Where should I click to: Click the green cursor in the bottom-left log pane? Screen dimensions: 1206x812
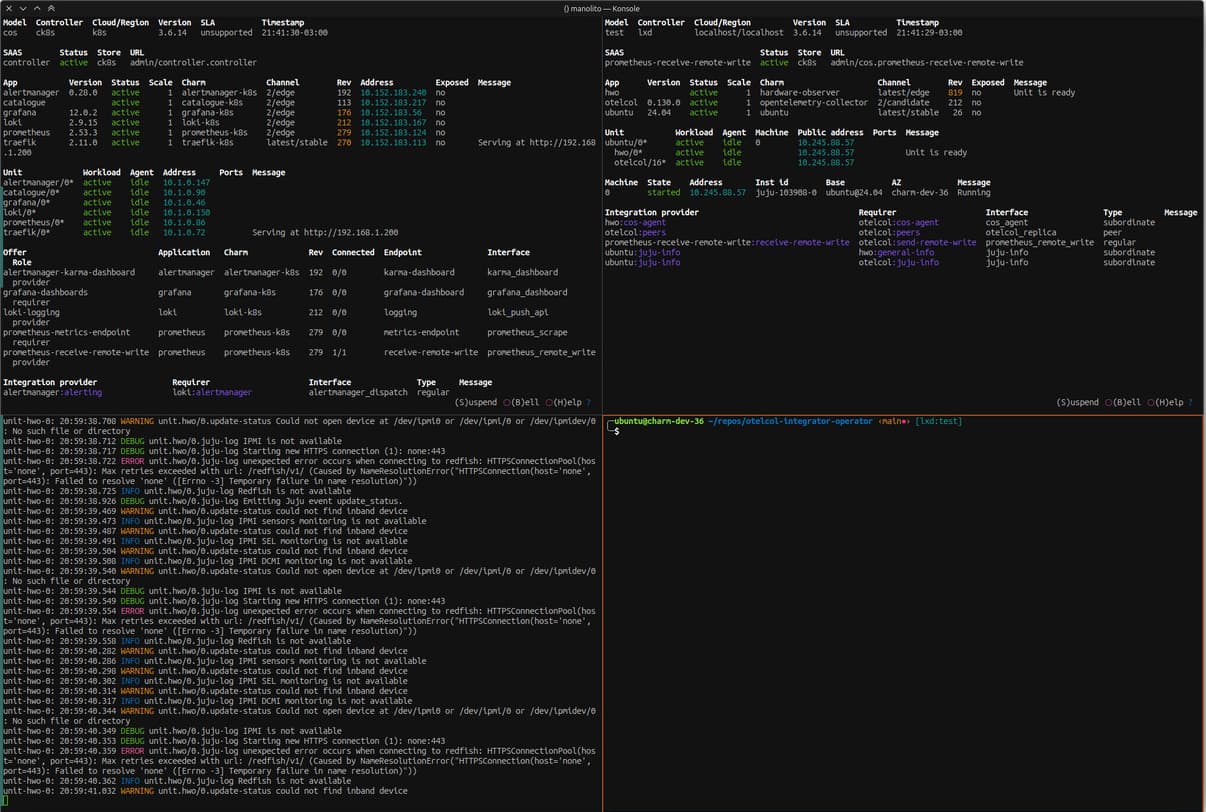coord(5,801)
